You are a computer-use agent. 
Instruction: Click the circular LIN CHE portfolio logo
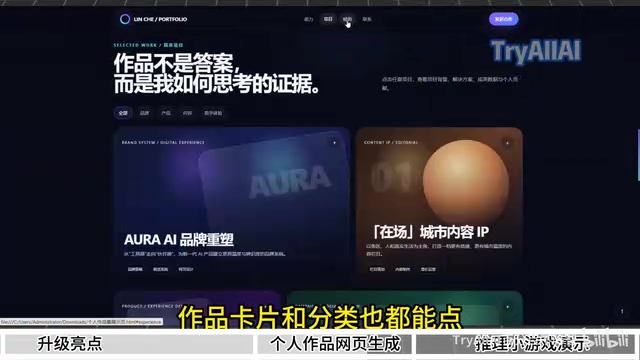coord(125,19)
